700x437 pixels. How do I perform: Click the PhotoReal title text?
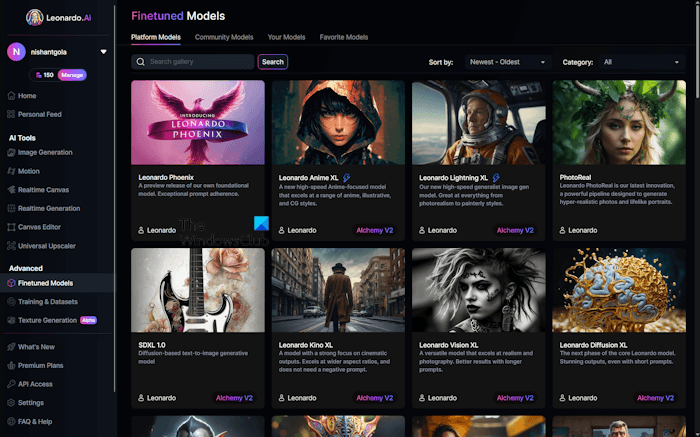coord(575,177)
